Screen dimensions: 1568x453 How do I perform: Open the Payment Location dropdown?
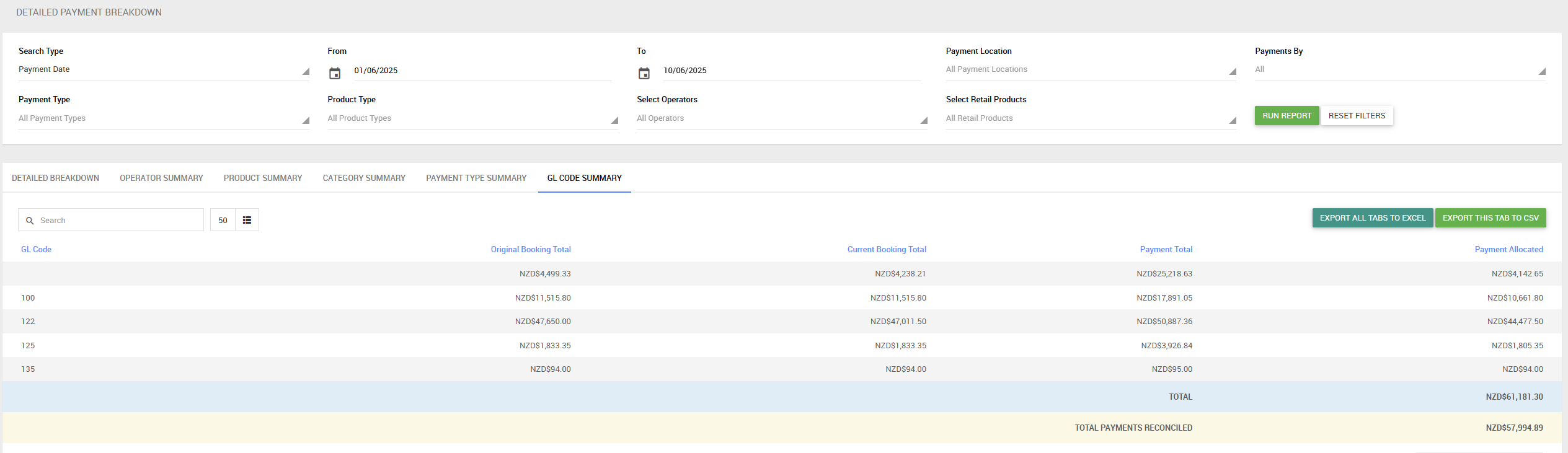point(1091,69)
